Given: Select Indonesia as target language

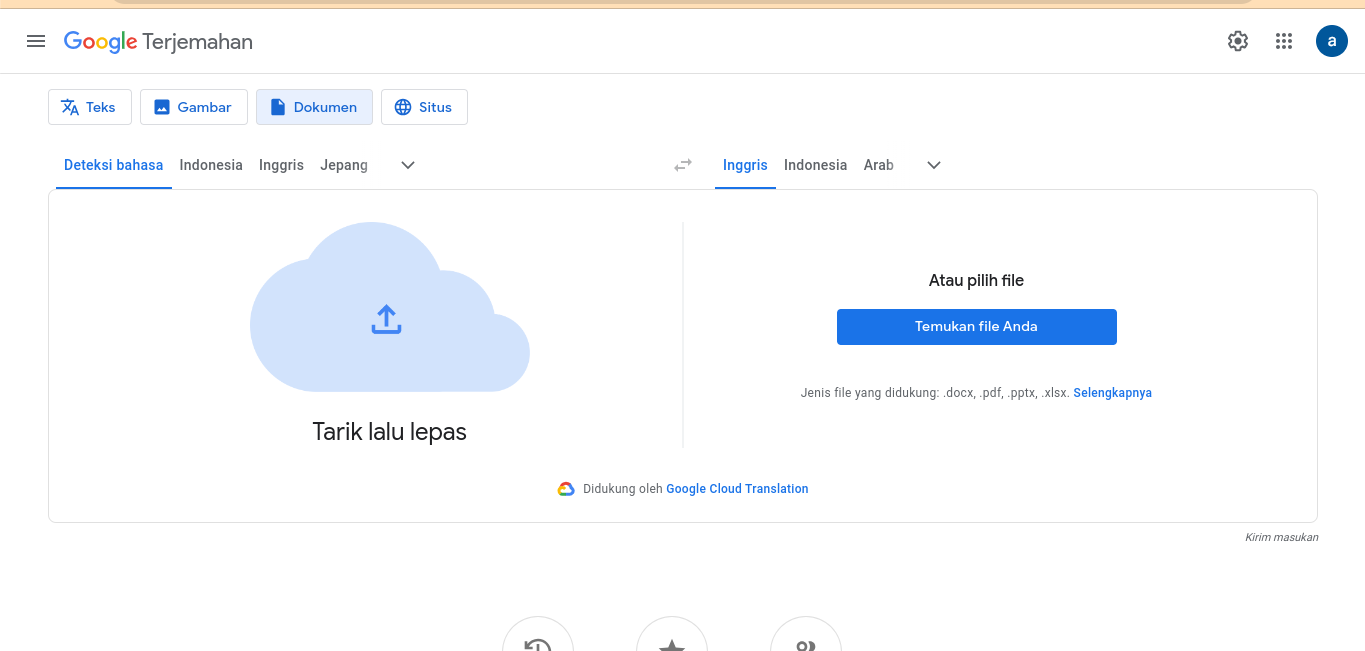Looking at the screenshot, I should pos(815,165).
